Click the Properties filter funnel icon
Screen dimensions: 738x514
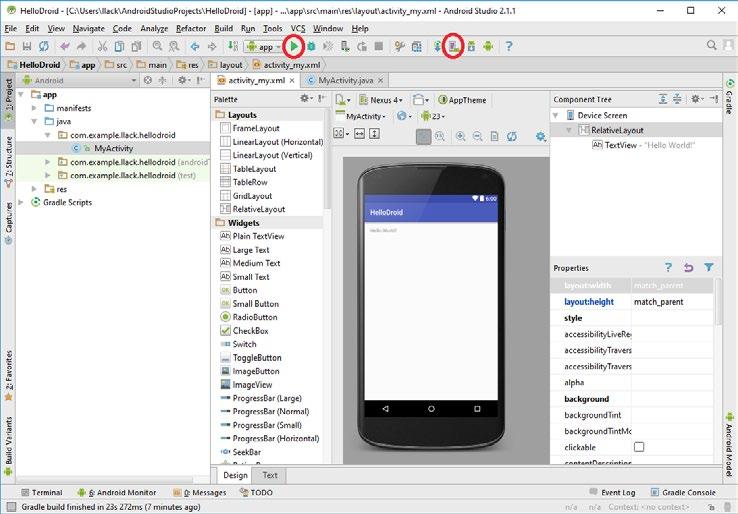click(709, 267)
